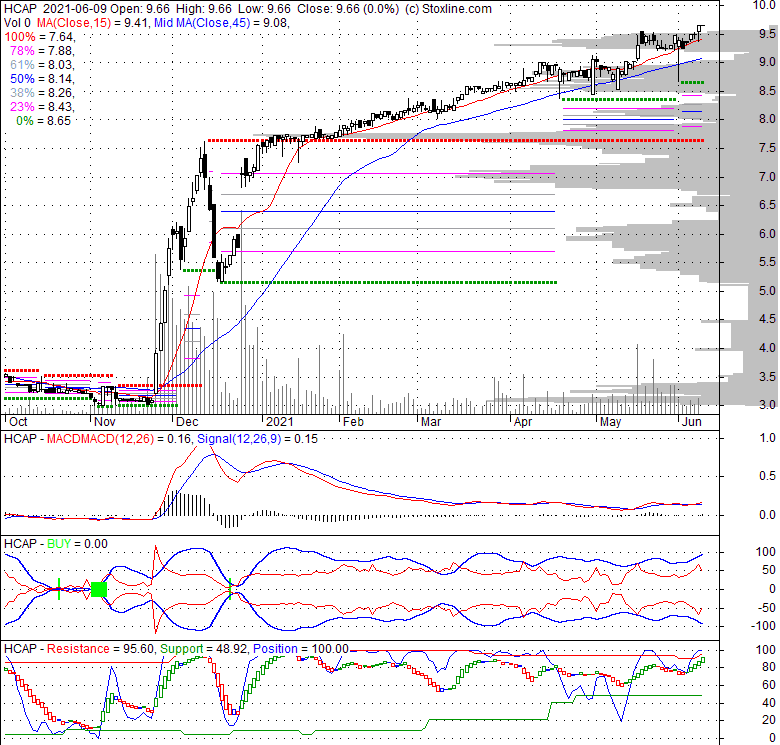Click the 78% = 7.88 level label
Screen dimensions: 780x745
click(42, 51)
